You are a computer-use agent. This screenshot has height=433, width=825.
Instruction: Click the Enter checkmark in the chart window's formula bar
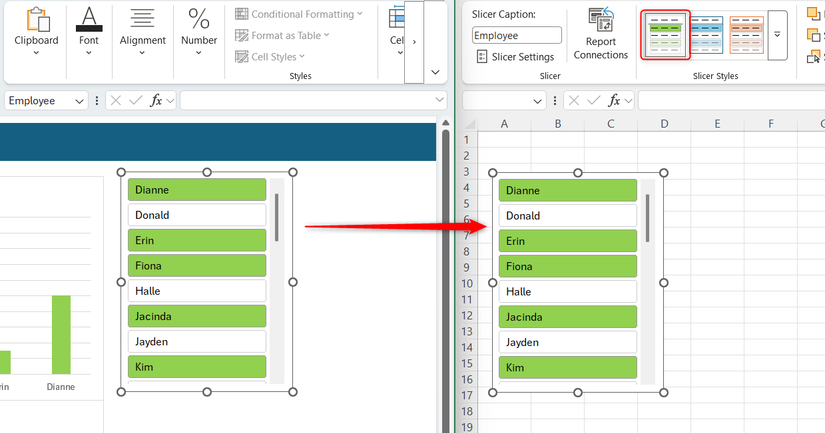coord(136,100)
